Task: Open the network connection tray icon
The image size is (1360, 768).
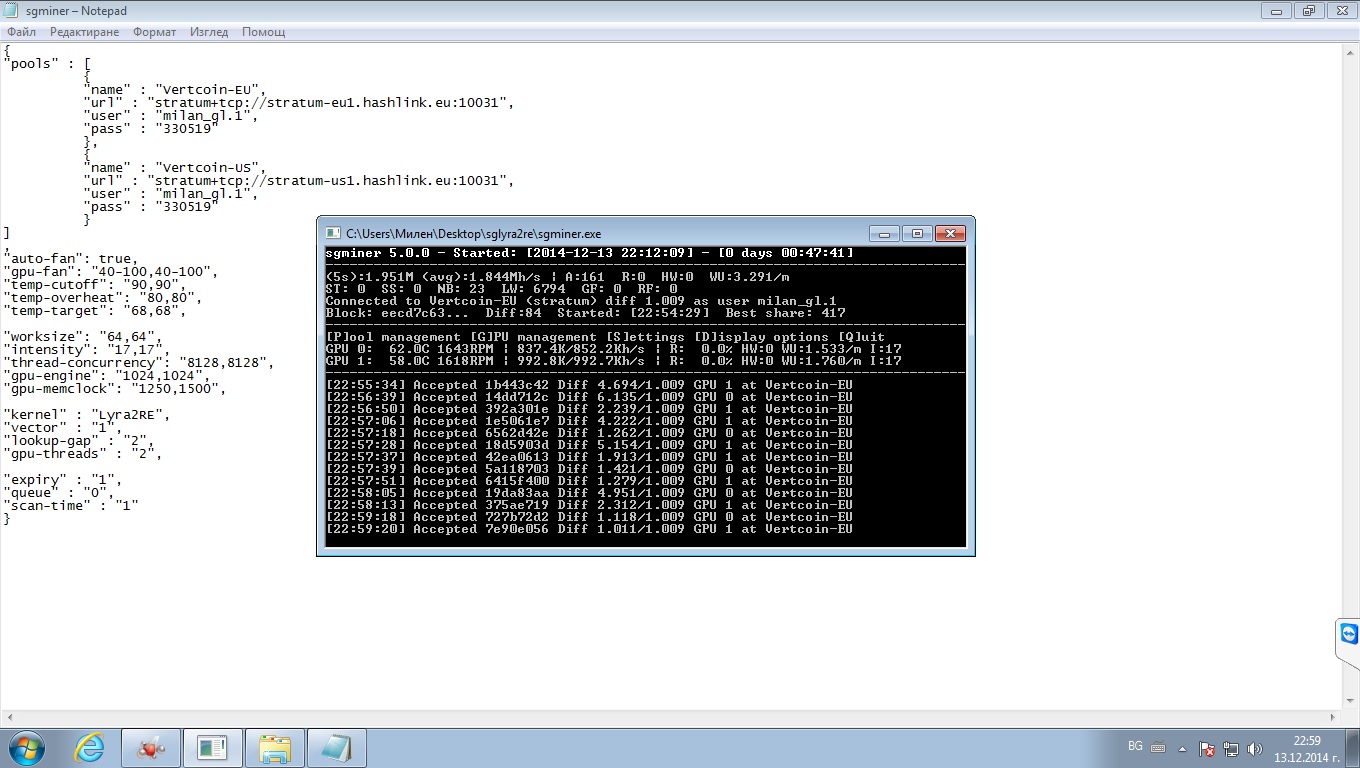Action: point(1231,748)
